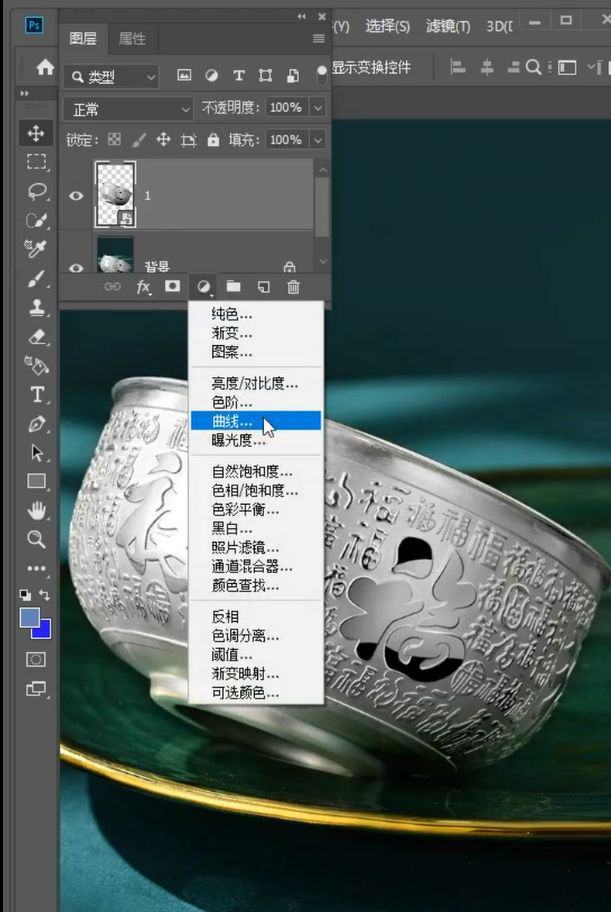
Task: Open the 类型 filter dropdown
Action: click(111, 77)
